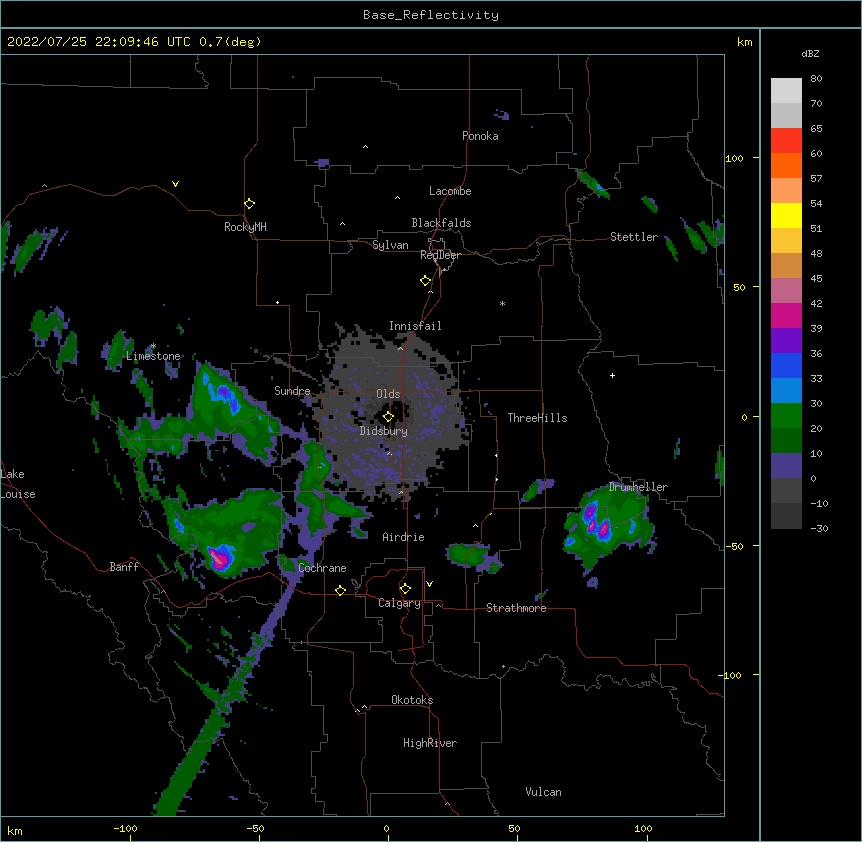Click the yellow radar site marker near Didsbury

pos(388,416)
